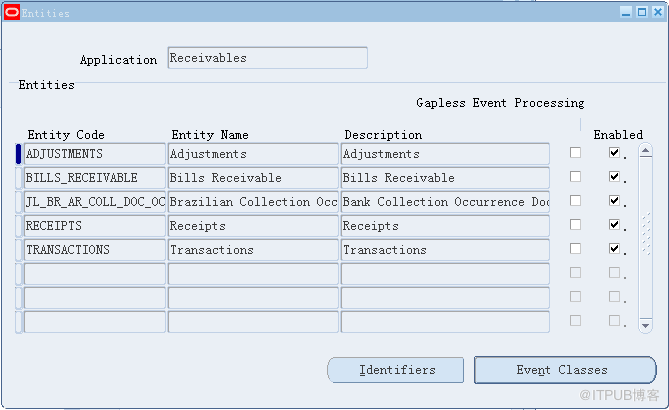The image size is (669, 410).
Task: Select the JL_BR_AR_COLL_DOC_OC entity code field
Action: click(x=95, y=202)
